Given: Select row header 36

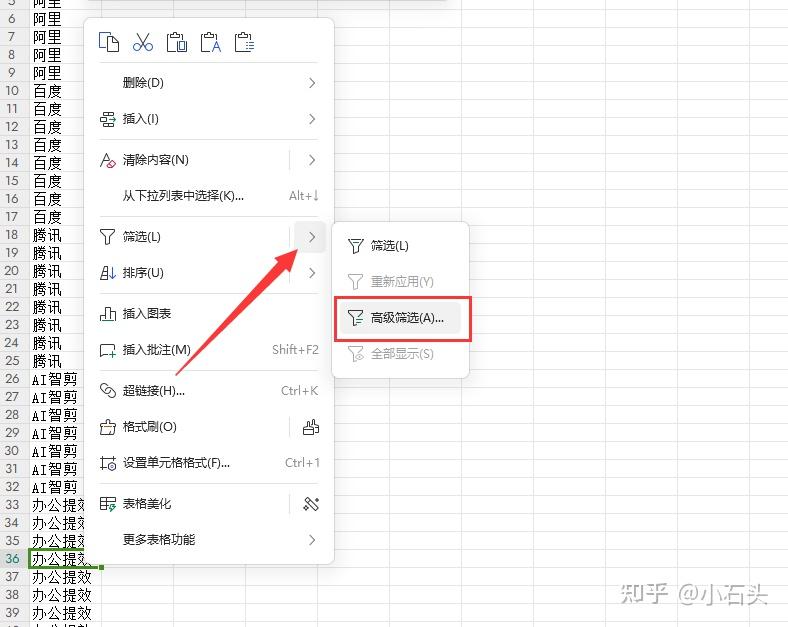Looking at the screenshot, I should pos(13,559).
